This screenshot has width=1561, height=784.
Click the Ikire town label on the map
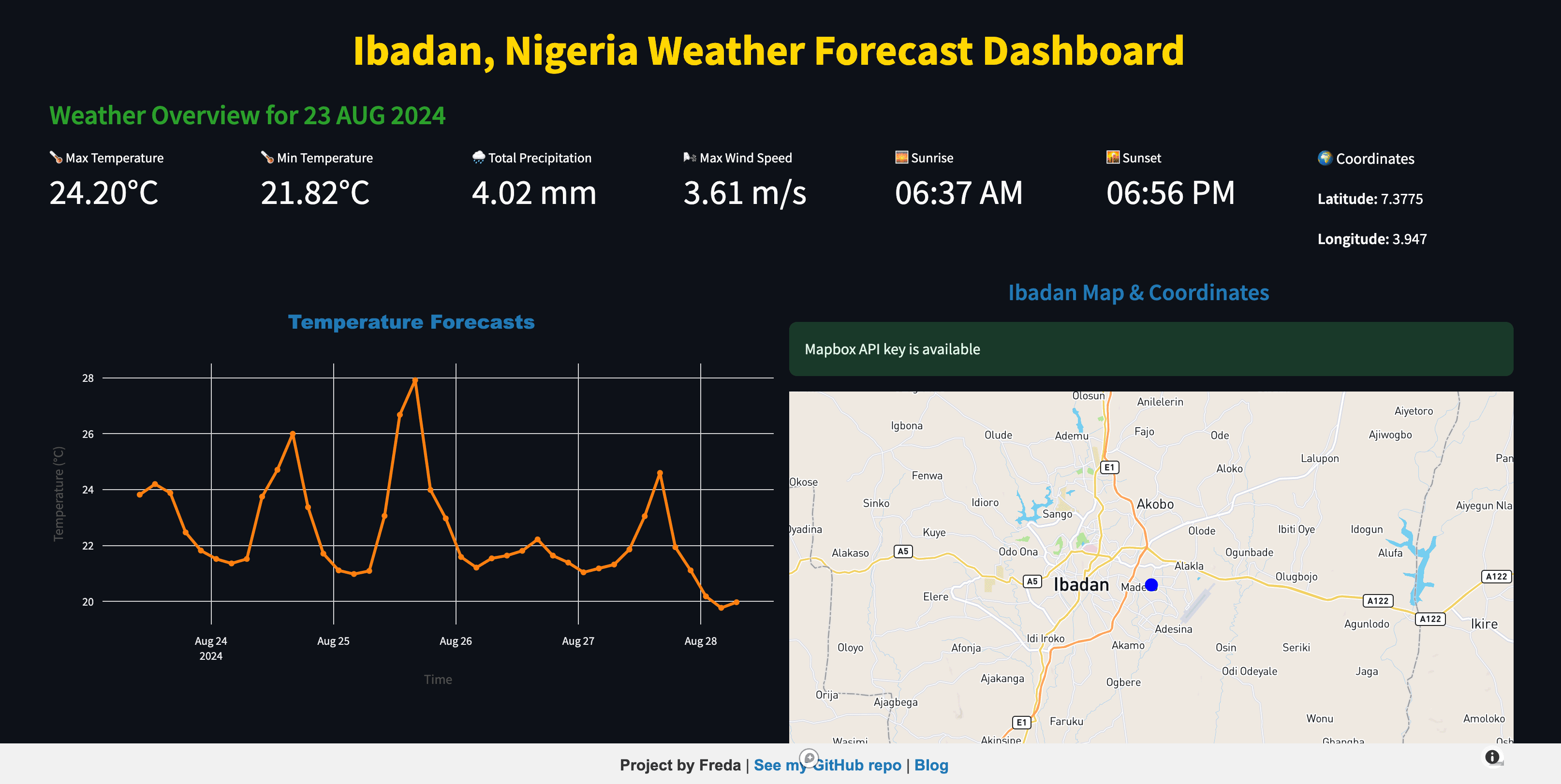tap(1484, 624)
